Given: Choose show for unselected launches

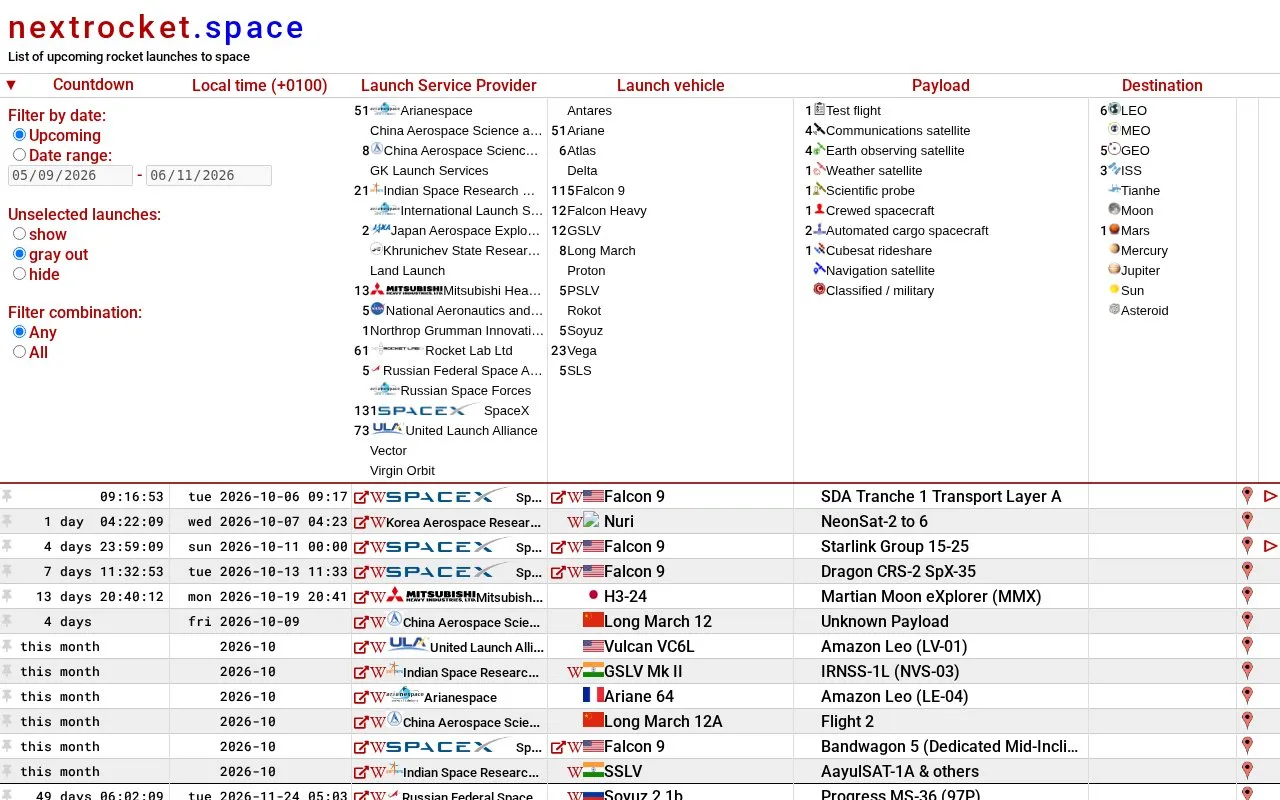Looking at the screenshot, I should coord(19,234).
